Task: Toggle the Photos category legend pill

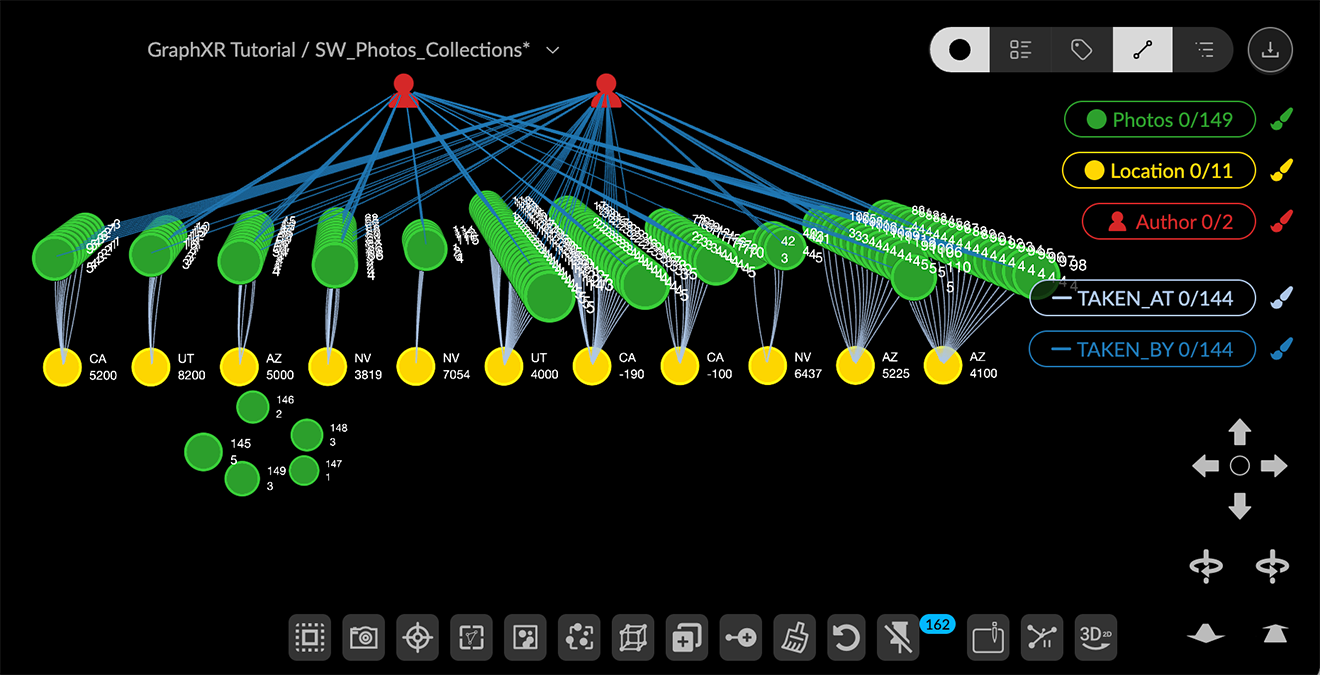Action: point(1159,120)
